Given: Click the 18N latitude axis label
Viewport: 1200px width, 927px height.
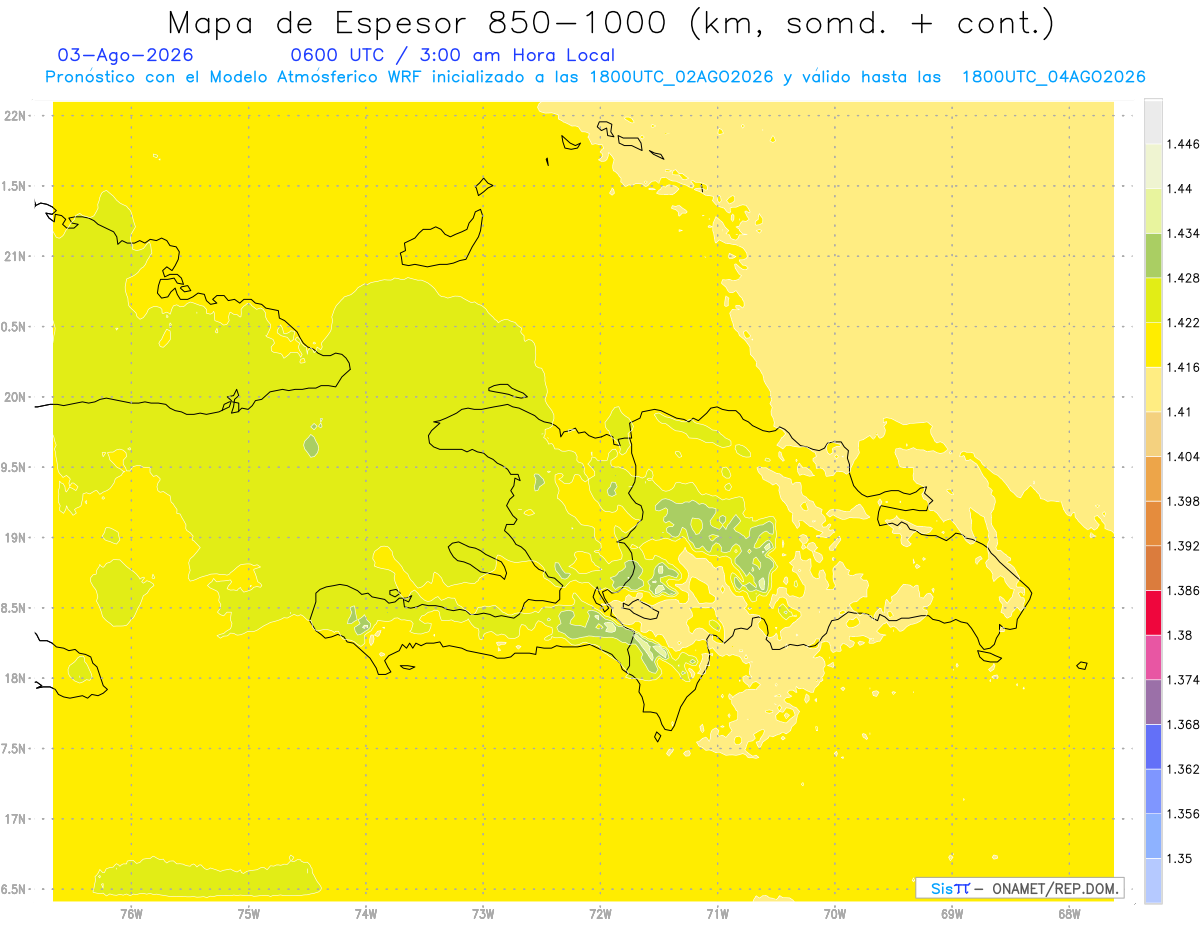Looking at the screenshot, I should pyautogui.click(x=17, y=678).
